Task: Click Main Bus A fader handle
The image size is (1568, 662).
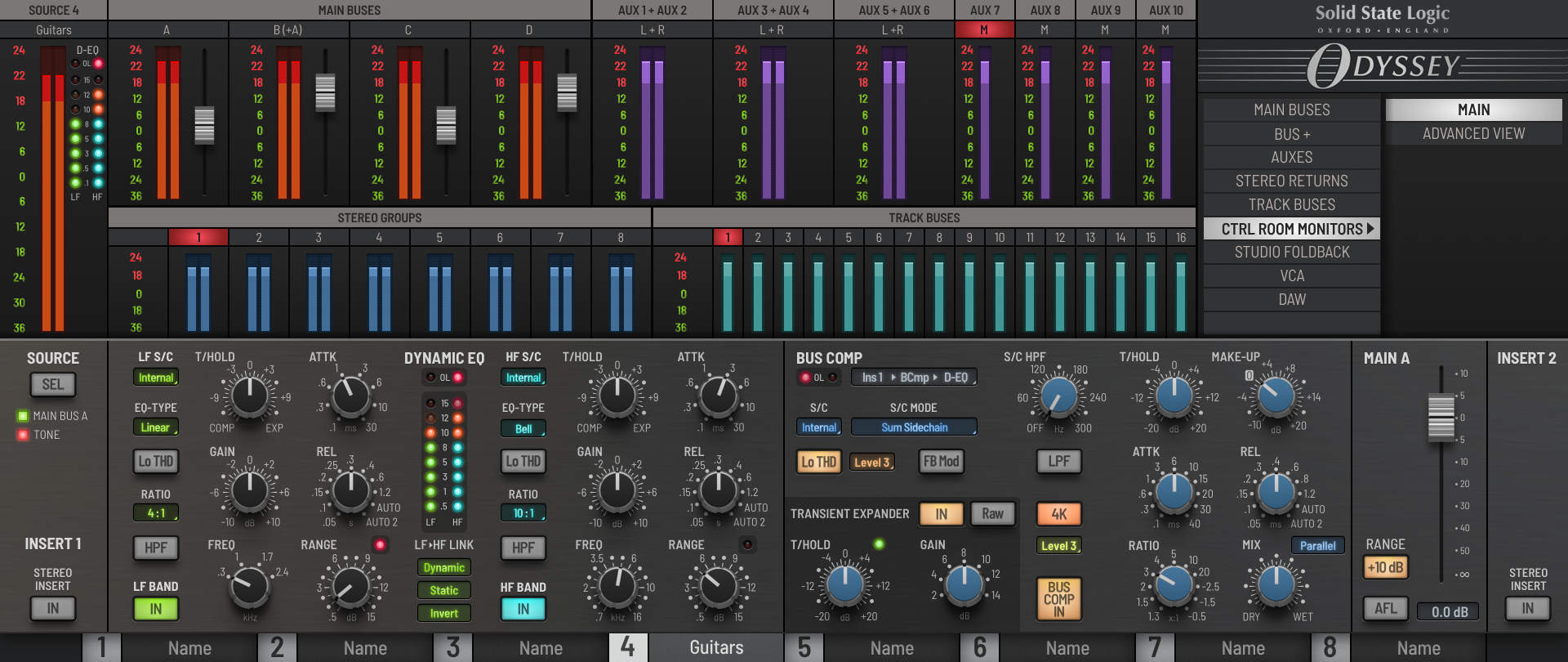Action: click(x=204, y=126)
